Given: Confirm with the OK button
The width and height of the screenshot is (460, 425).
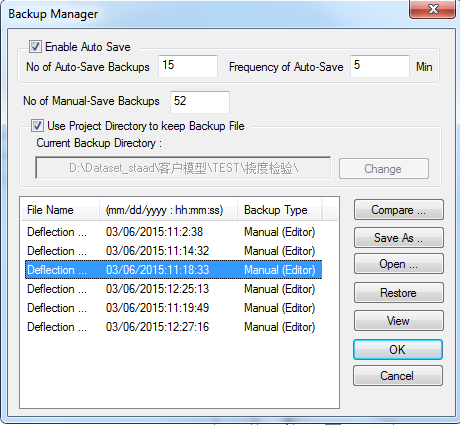Looking at the screenshot, I should 398,350.
